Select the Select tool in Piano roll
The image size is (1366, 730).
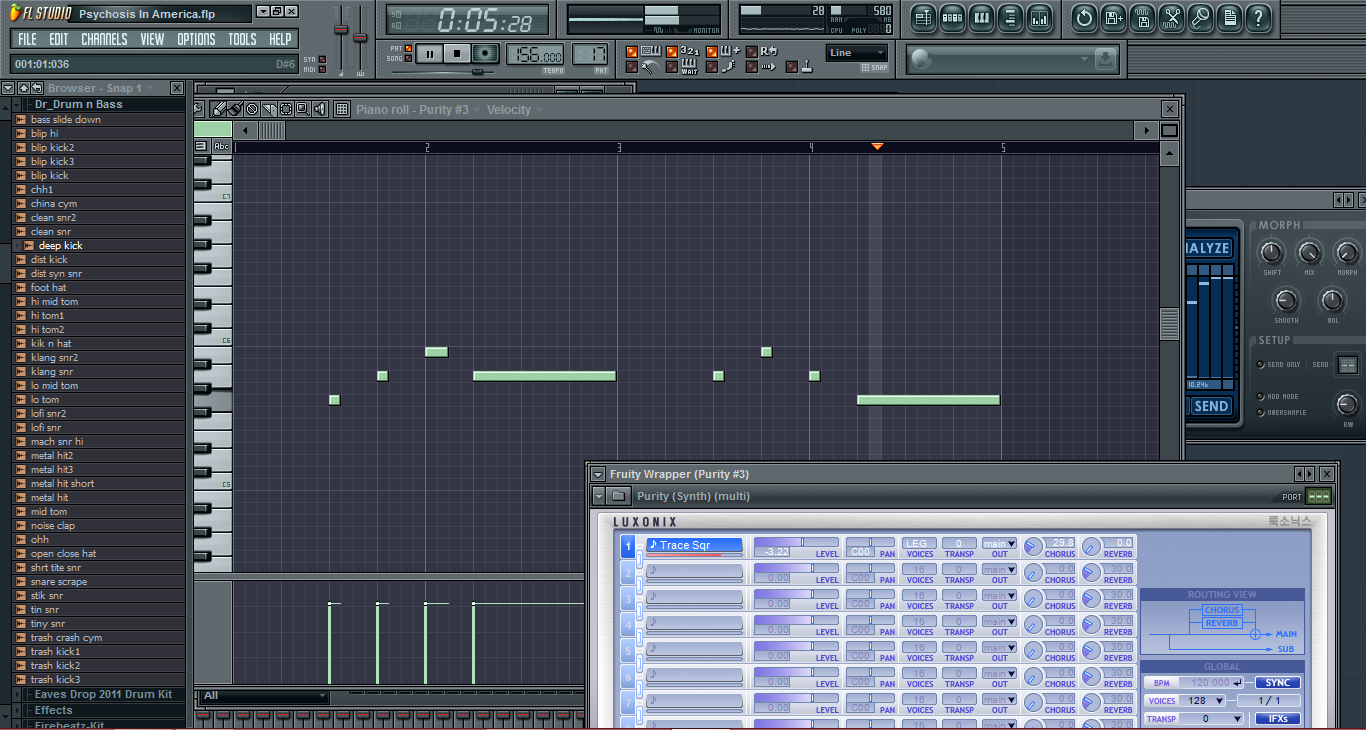click(x=286, y=110)
